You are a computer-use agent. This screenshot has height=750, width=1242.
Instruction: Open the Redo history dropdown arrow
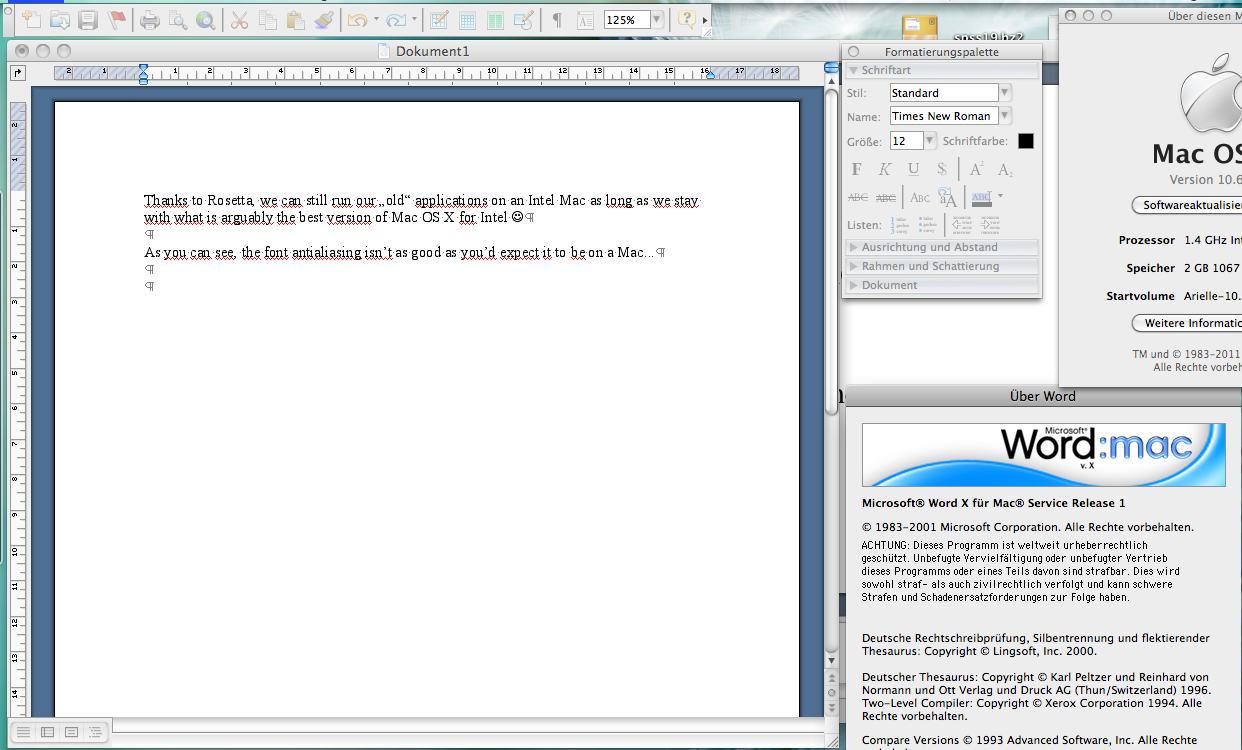[413, 20]
